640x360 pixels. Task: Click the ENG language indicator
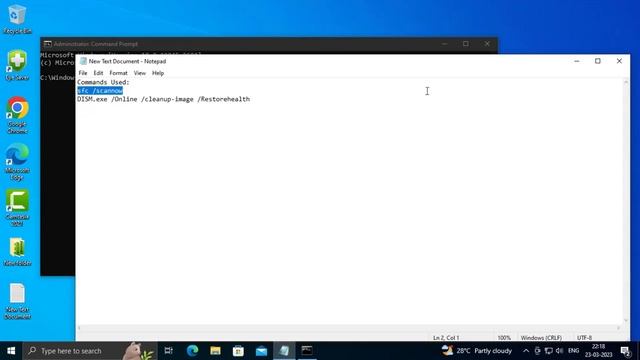click(573, 351)
